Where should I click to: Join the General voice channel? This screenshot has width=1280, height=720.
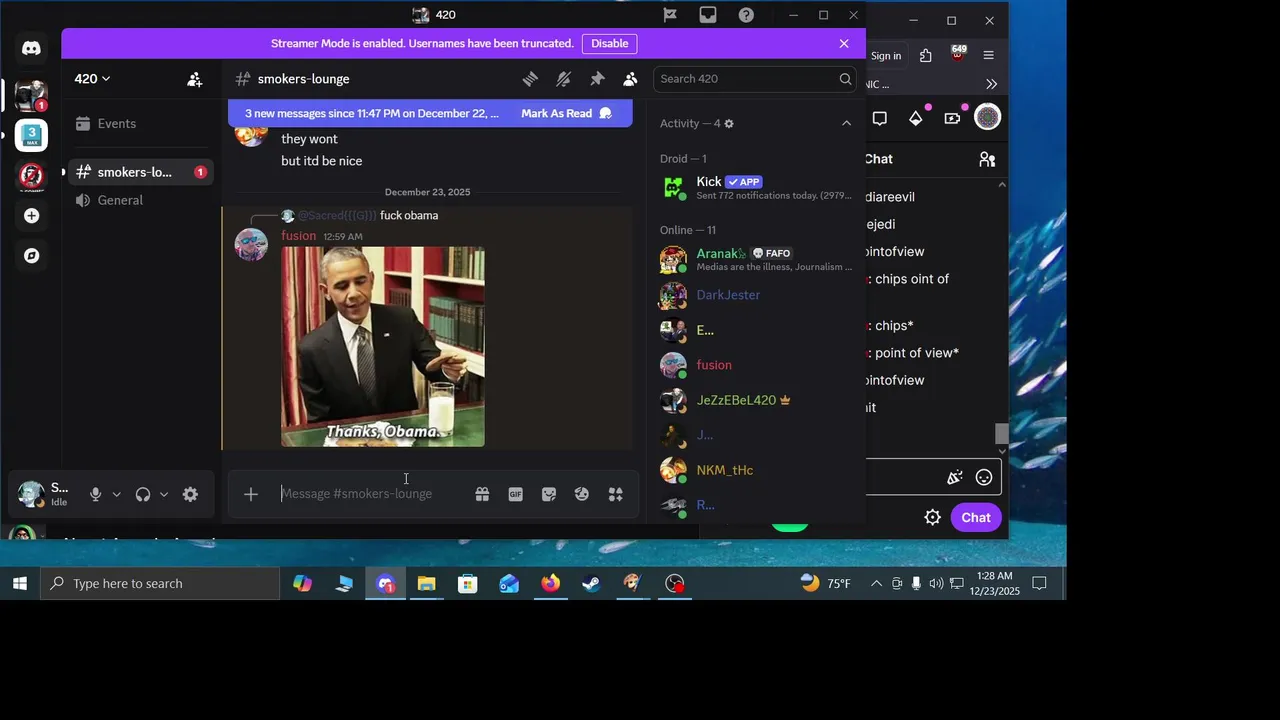140,200
